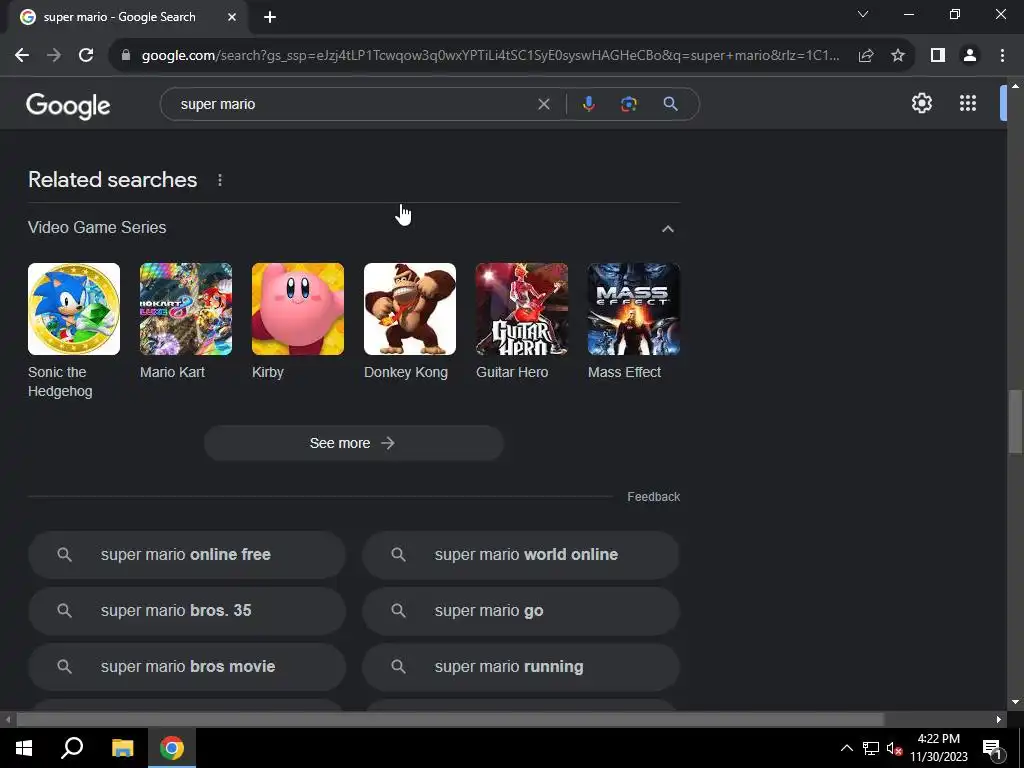Search super mario world online
Image resolution: width=1024 pixels, height=768 pixels.
[x=521, y=554]
